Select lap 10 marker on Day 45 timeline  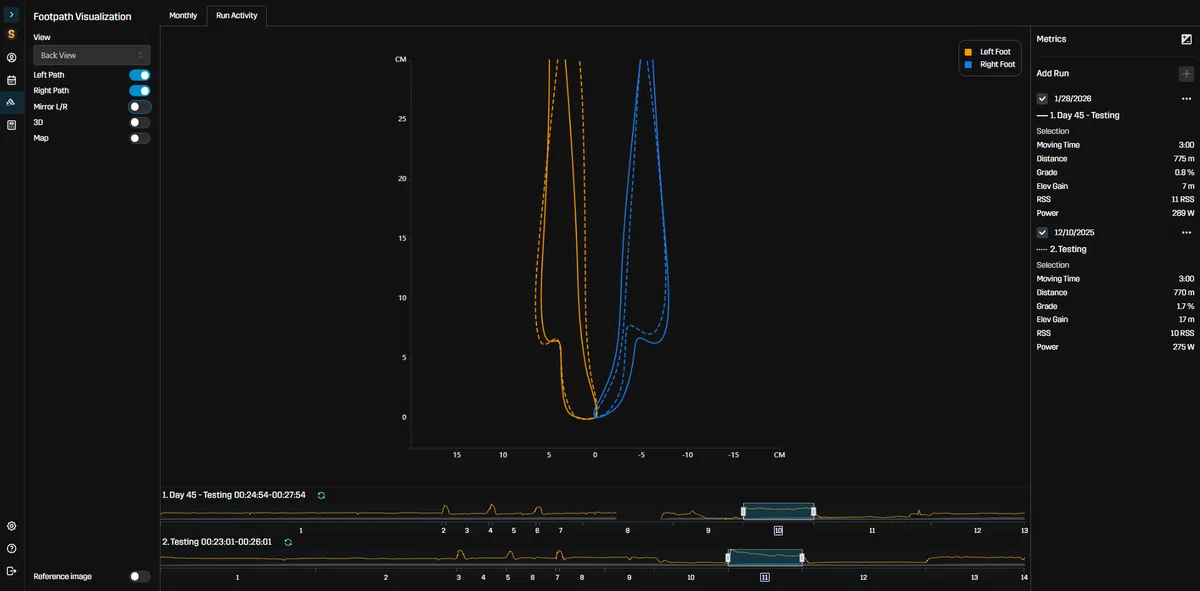tap(778, 530)
